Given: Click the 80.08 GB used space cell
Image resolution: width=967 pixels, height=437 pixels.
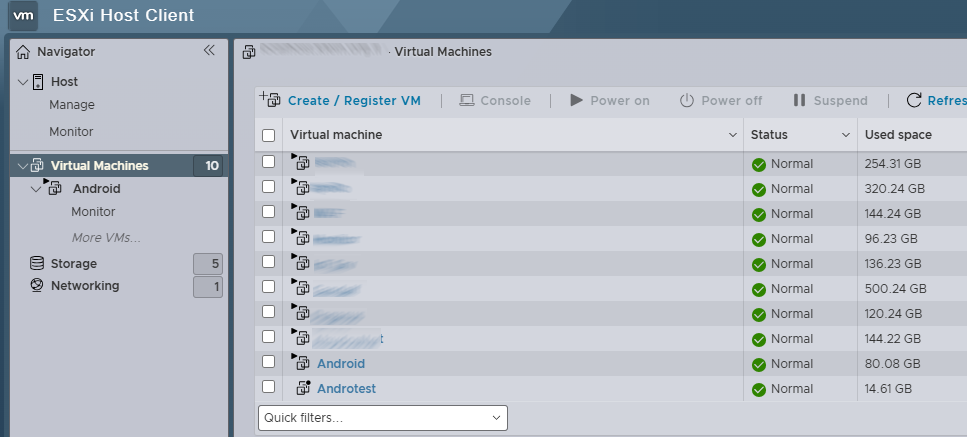Looking at the screenshot, I should (892, 364).
